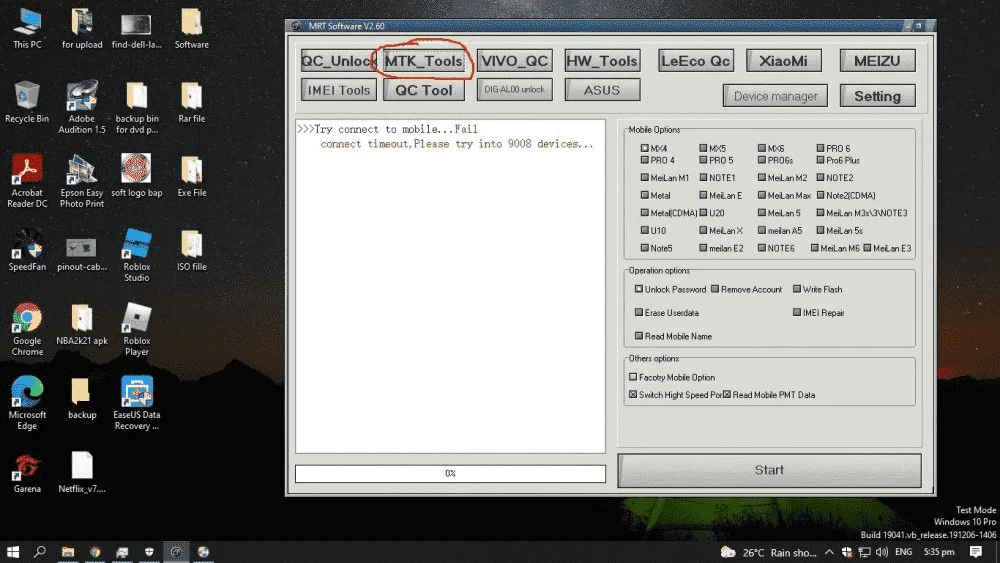Image resolution: width=1000 pixels, height=563 pixels.
Task: Launch SpeedFan shortcut
Action: point(27,250)
